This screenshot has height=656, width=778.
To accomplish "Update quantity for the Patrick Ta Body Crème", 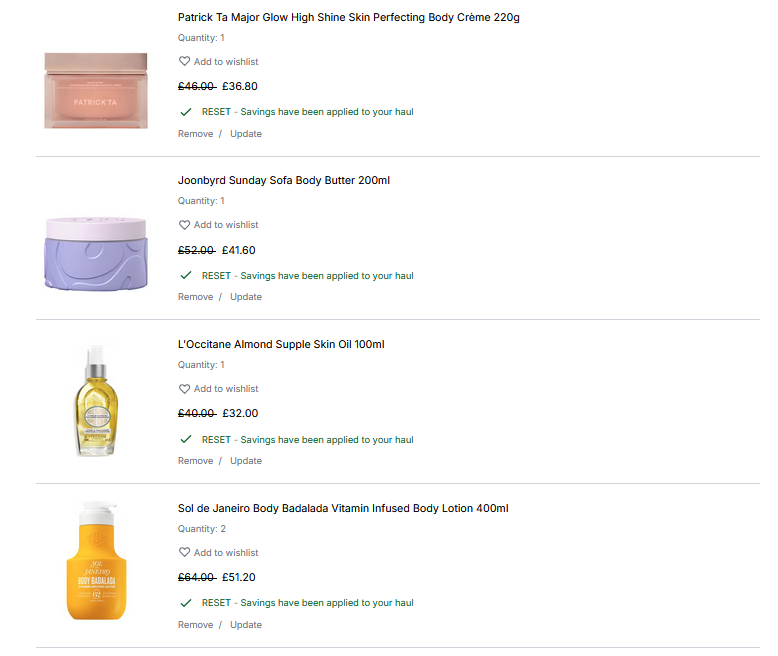I will (246, 134).
